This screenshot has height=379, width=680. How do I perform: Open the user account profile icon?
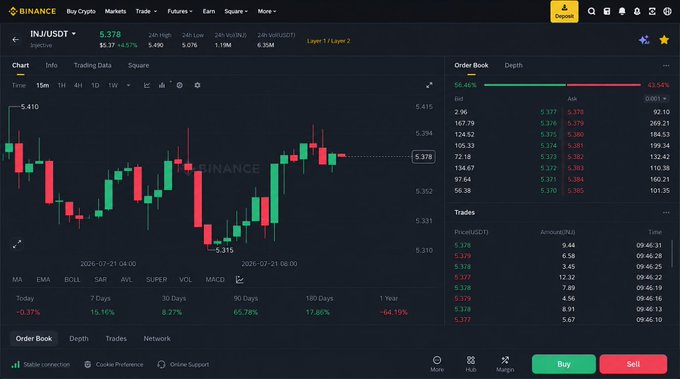637,11
